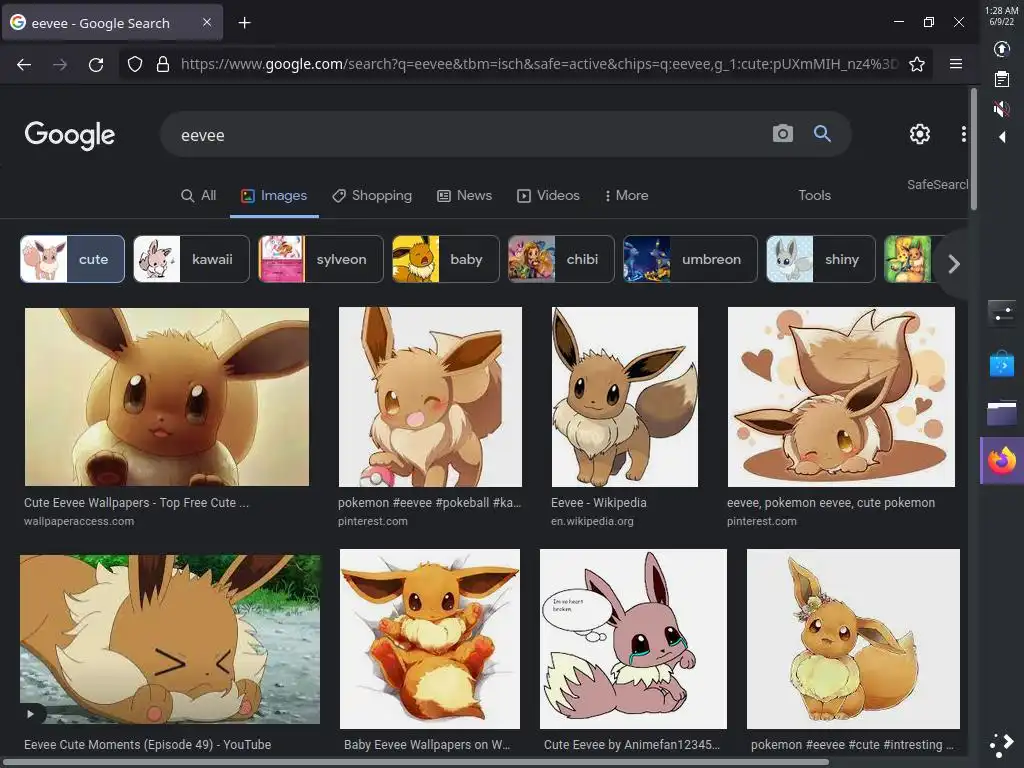The image size is (1024, 768).
Task: Open the Google apps dots menu
Action: pyautogui.click(x=963, y=134)
